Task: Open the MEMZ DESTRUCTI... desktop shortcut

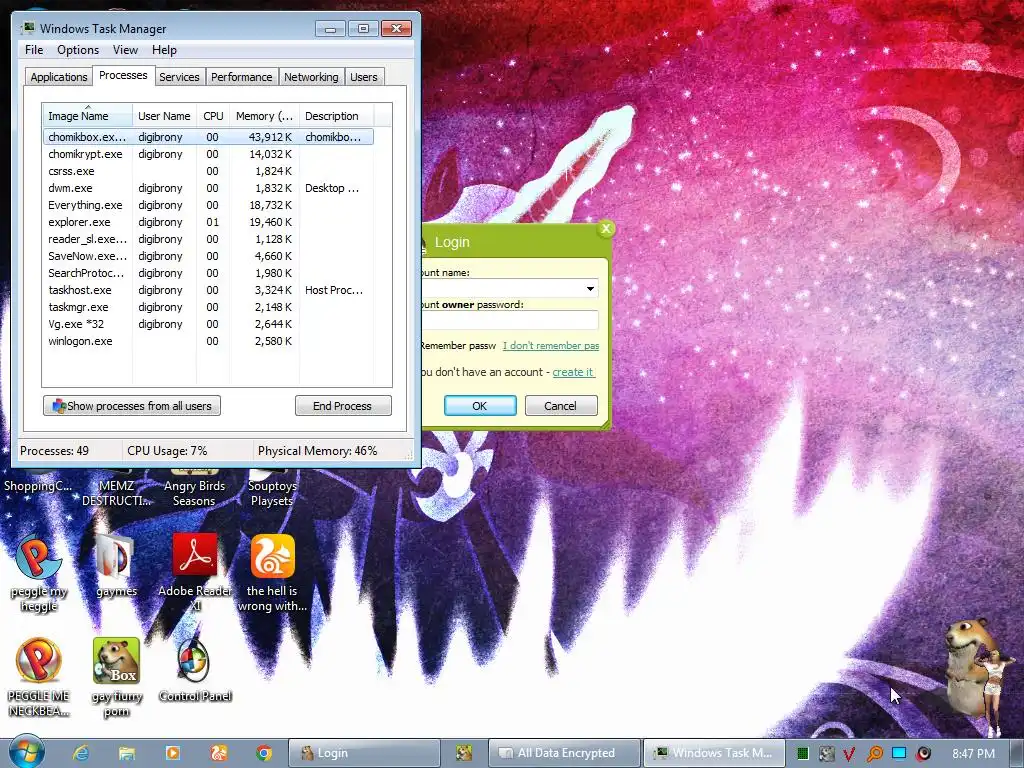Action: coord(116,488)
